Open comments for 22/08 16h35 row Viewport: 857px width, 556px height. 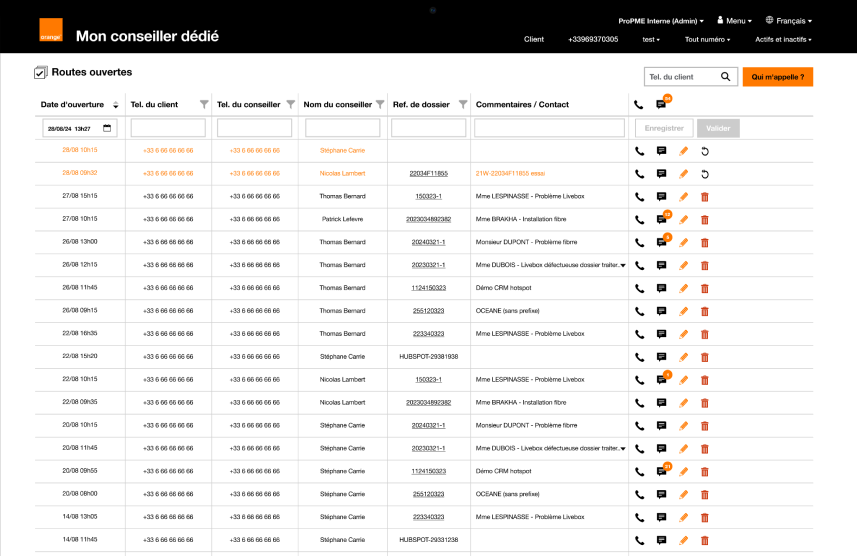[661, 334]
